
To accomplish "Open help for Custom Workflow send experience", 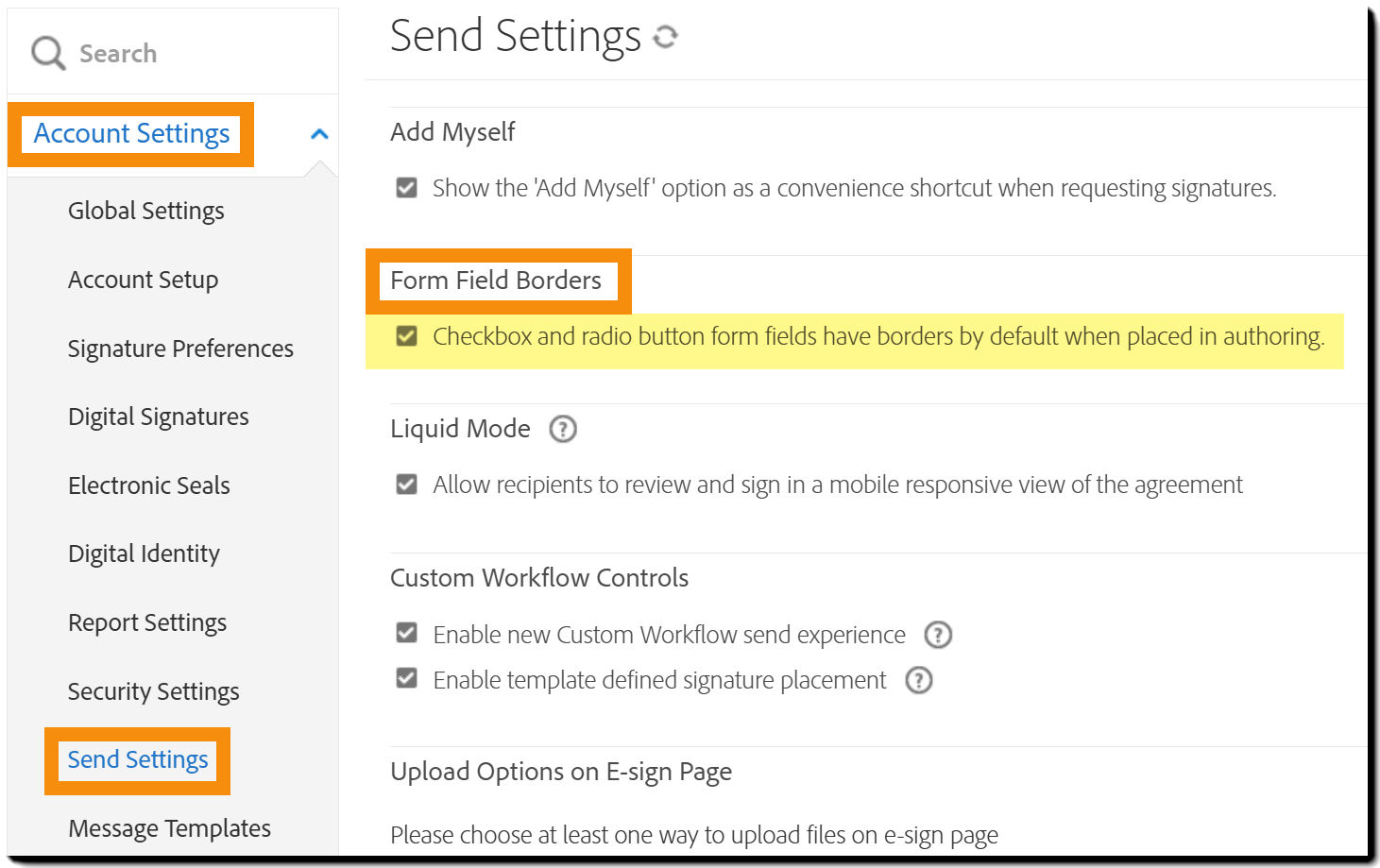I will (x=937, y=635).
